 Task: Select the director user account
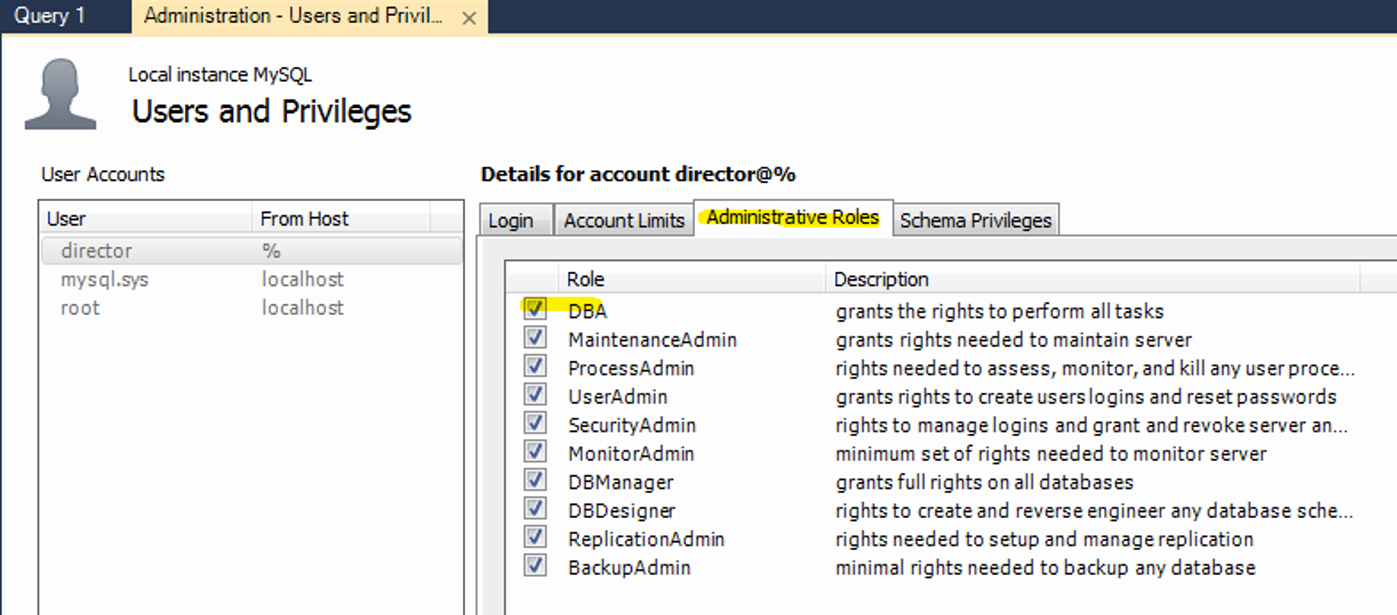point(251,251)
